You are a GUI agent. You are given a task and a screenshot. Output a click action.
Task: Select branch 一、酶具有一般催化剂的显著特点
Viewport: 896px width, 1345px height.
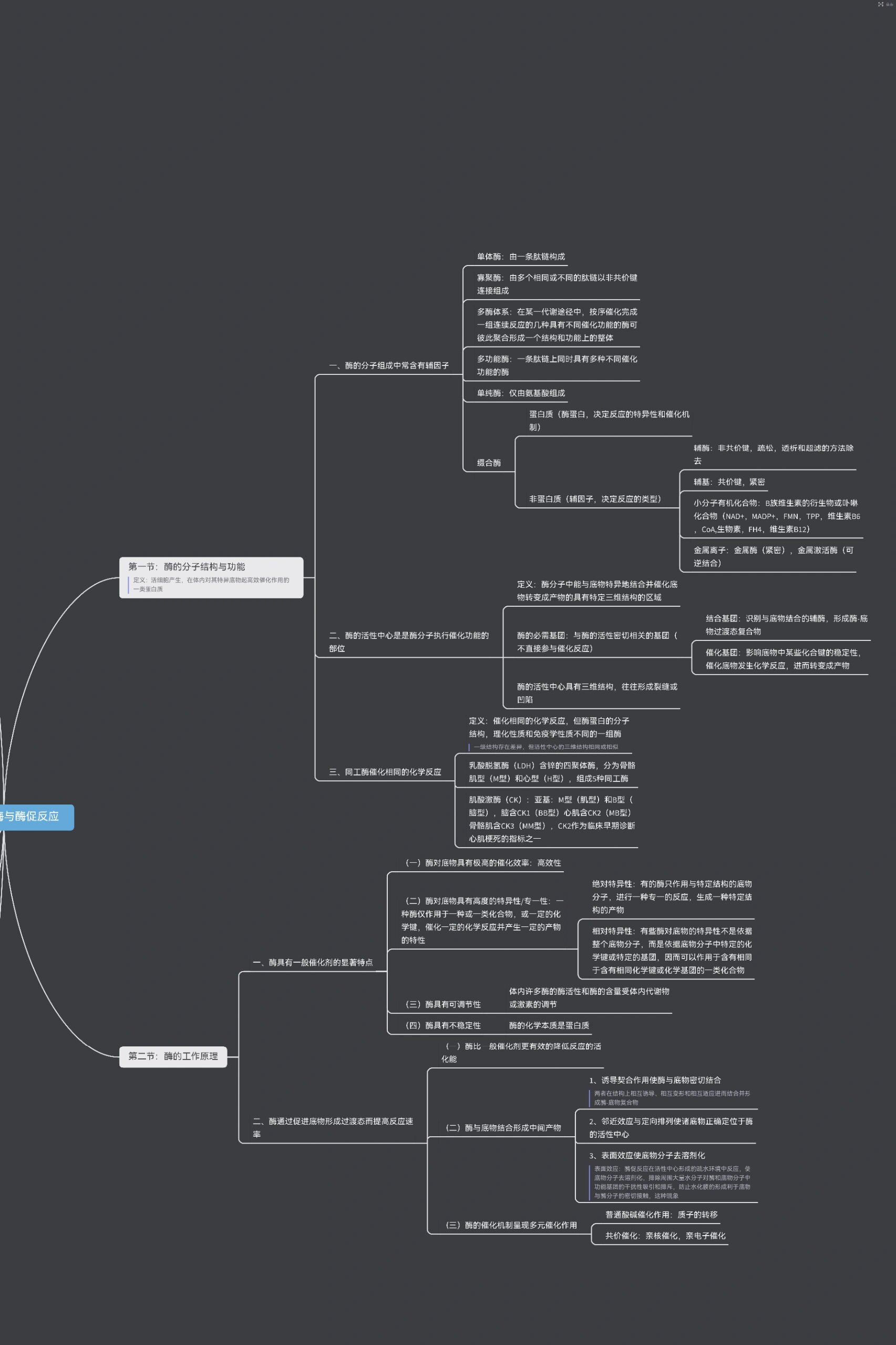pos(313,963)
